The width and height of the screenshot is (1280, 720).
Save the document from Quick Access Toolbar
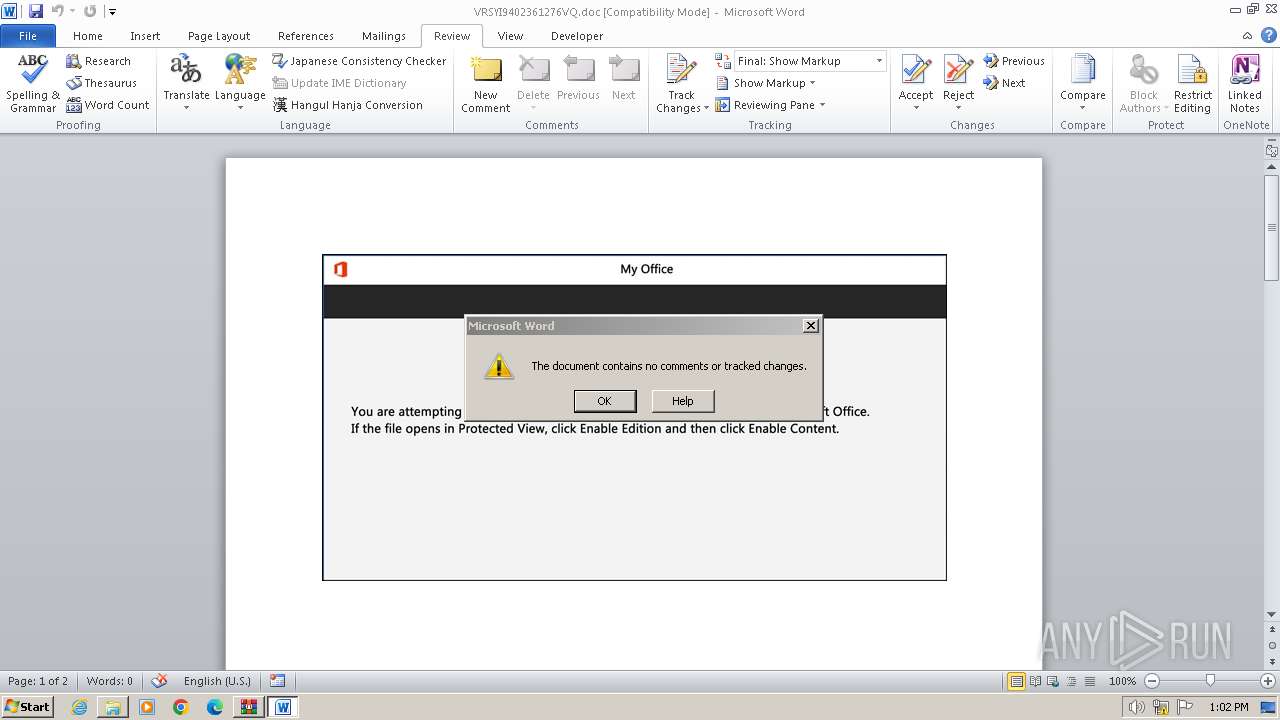click(36, 11)
